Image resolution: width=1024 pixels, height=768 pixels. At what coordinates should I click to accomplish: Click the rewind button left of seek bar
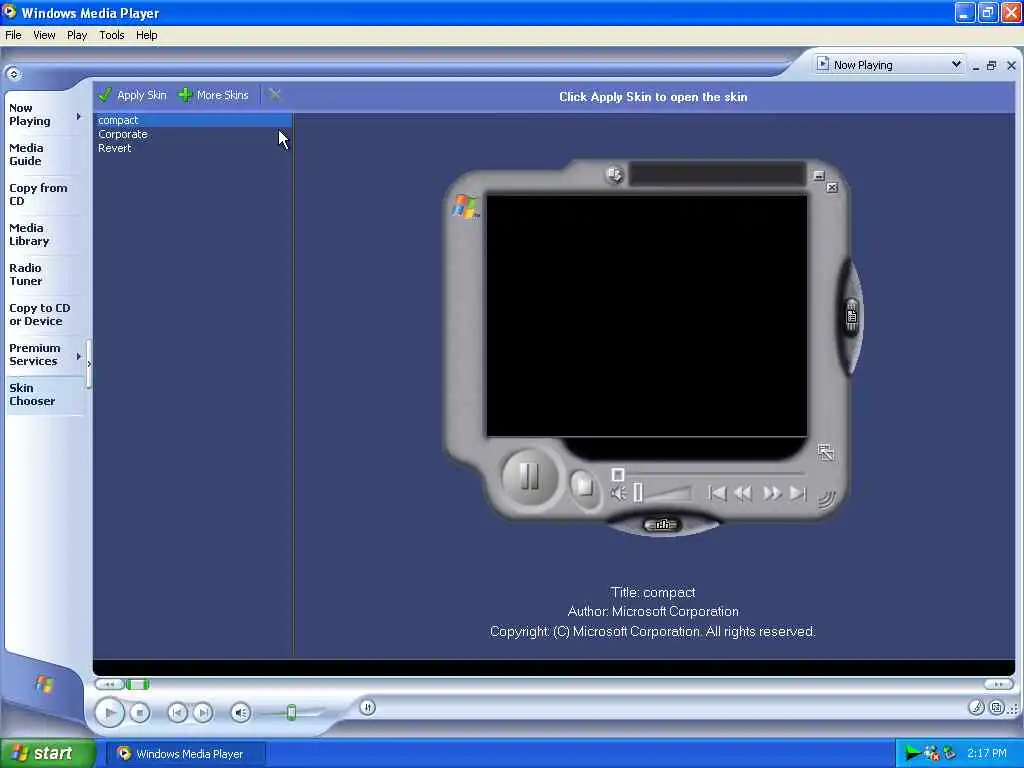(x=110, y=684)
